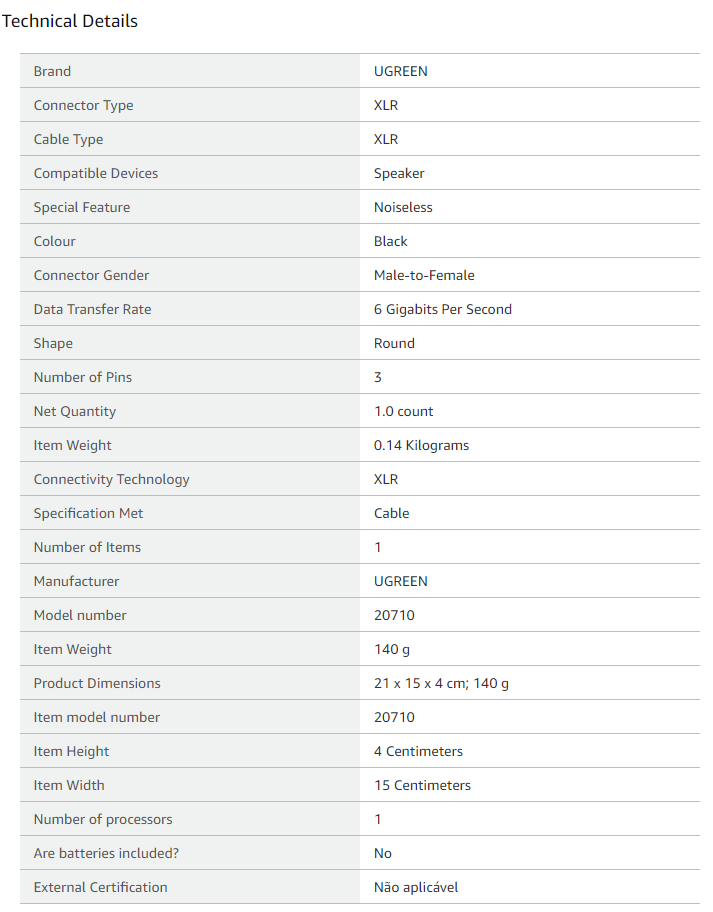The height and width of the screenshot is (912, 713).
Task: Click the Não aplicável certification value
Action: click(x=416, y=887)
